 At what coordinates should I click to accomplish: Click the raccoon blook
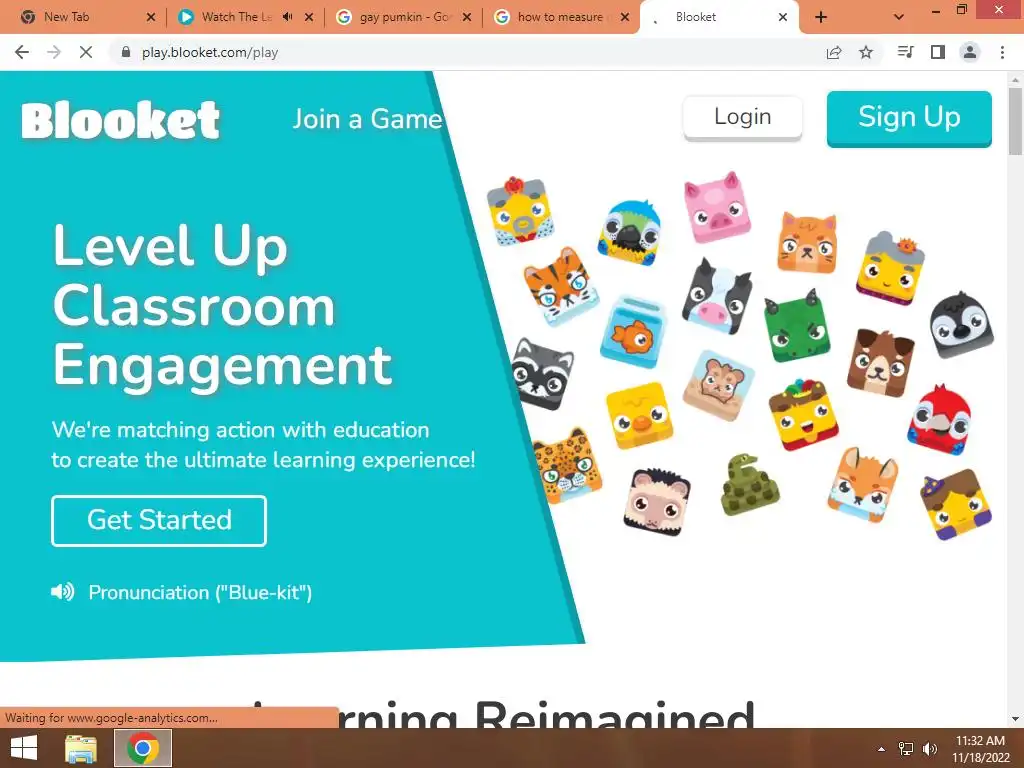[541, 374]
